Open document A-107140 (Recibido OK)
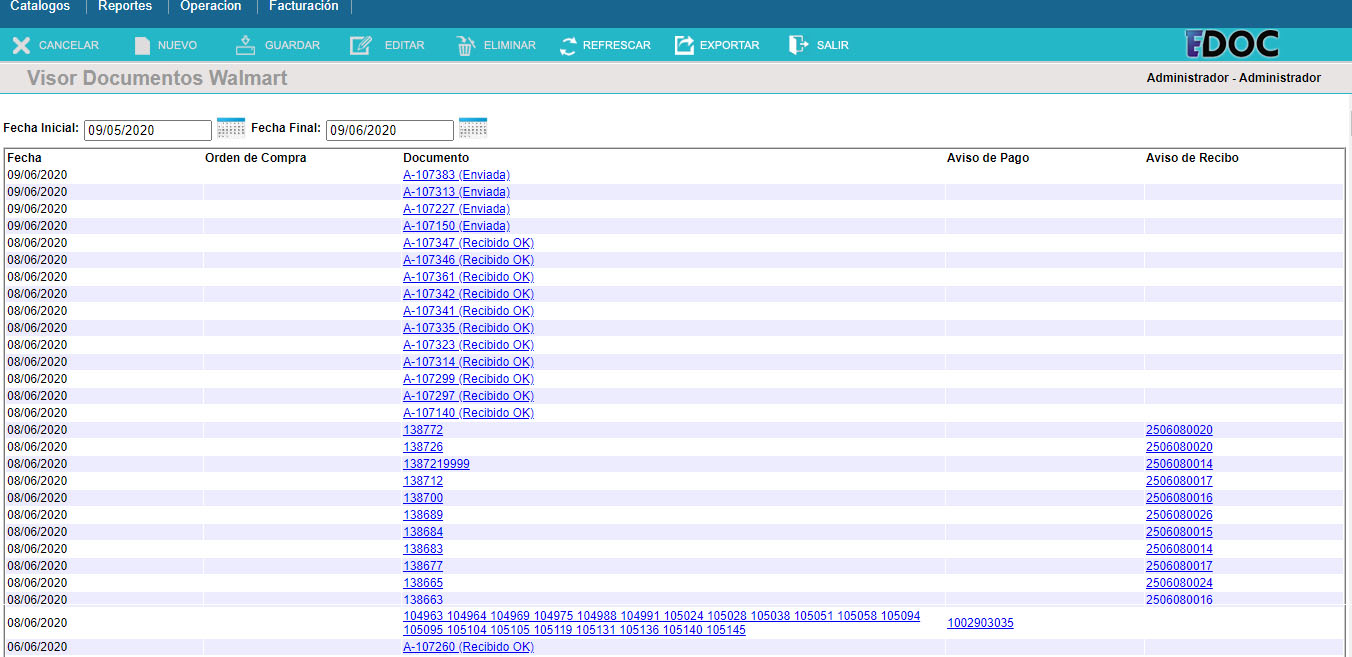Image resolution: width=1352 pixels, height=657 pixels. 468,413
